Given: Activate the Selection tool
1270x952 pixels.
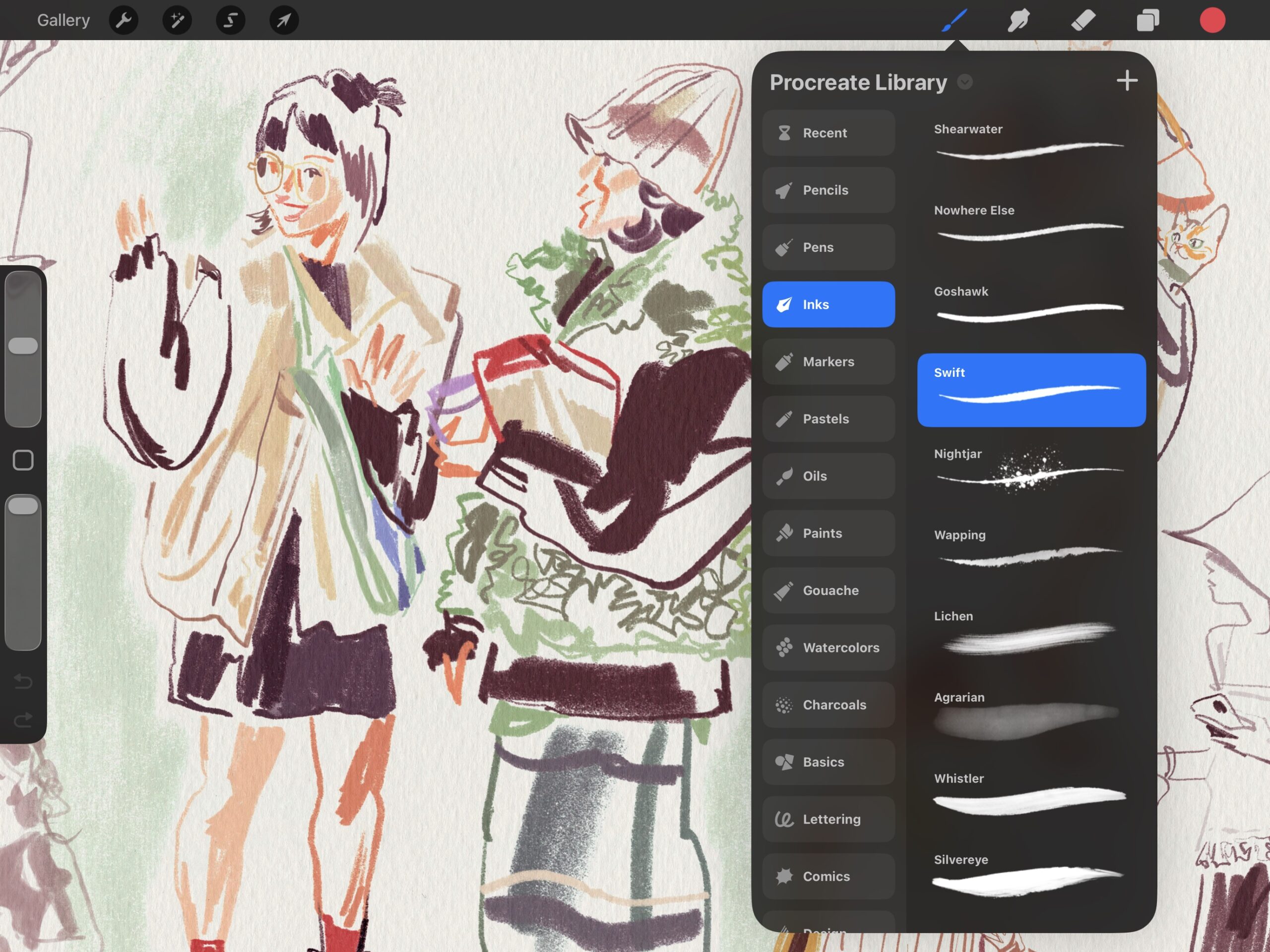Looking at the screenshot, I should point(230,21).
